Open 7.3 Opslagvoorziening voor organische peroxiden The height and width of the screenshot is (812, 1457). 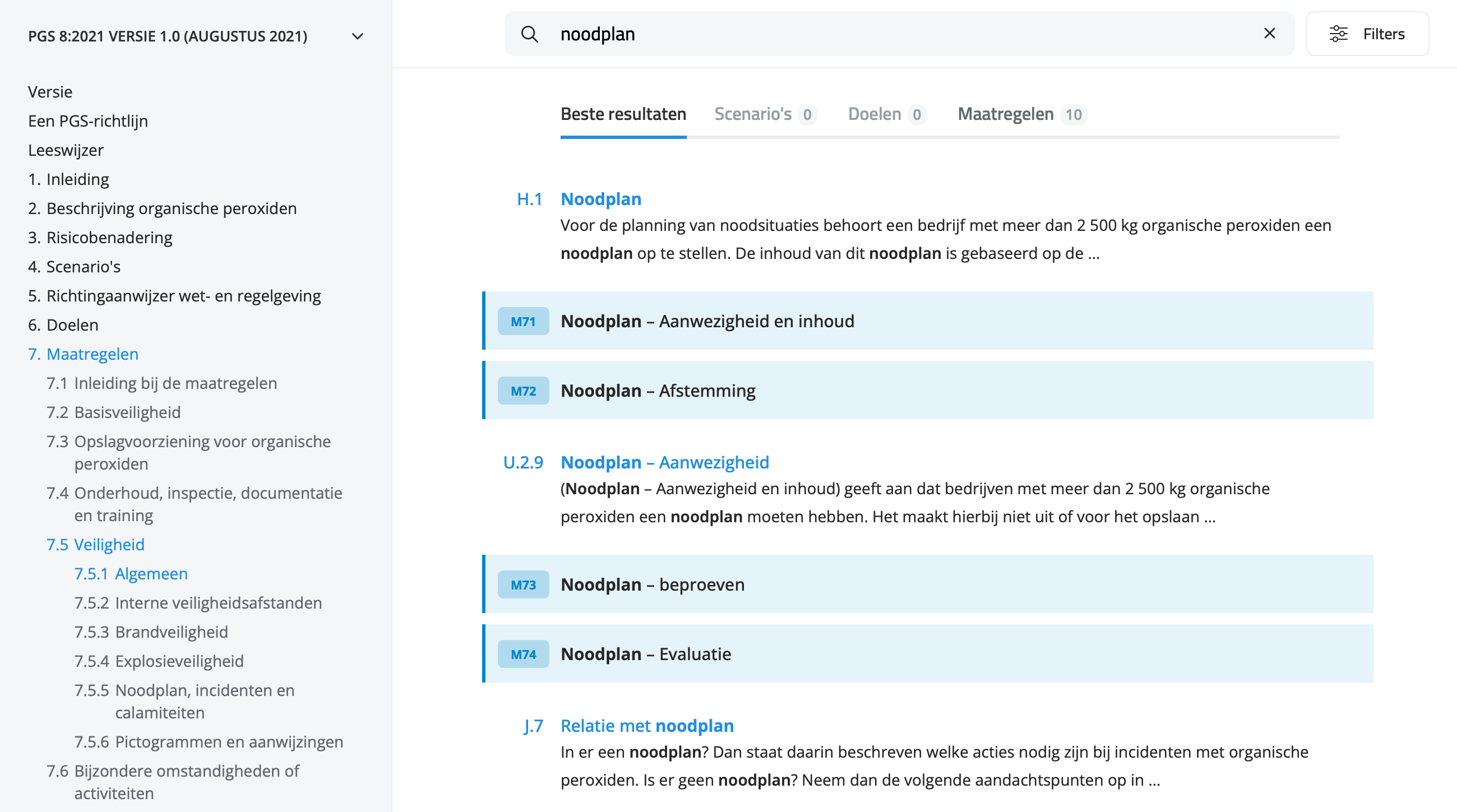(x=189, y=452)
